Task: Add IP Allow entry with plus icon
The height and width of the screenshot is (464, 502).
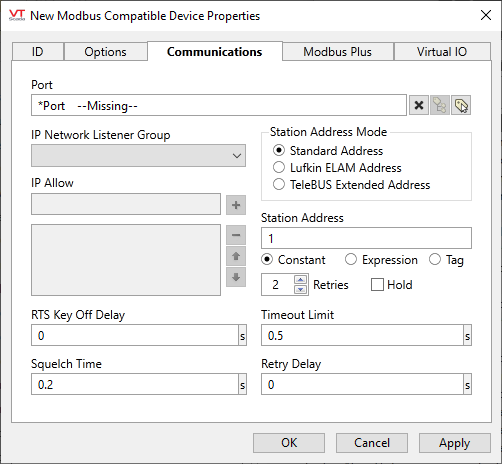Action: [x=236, y=205]
